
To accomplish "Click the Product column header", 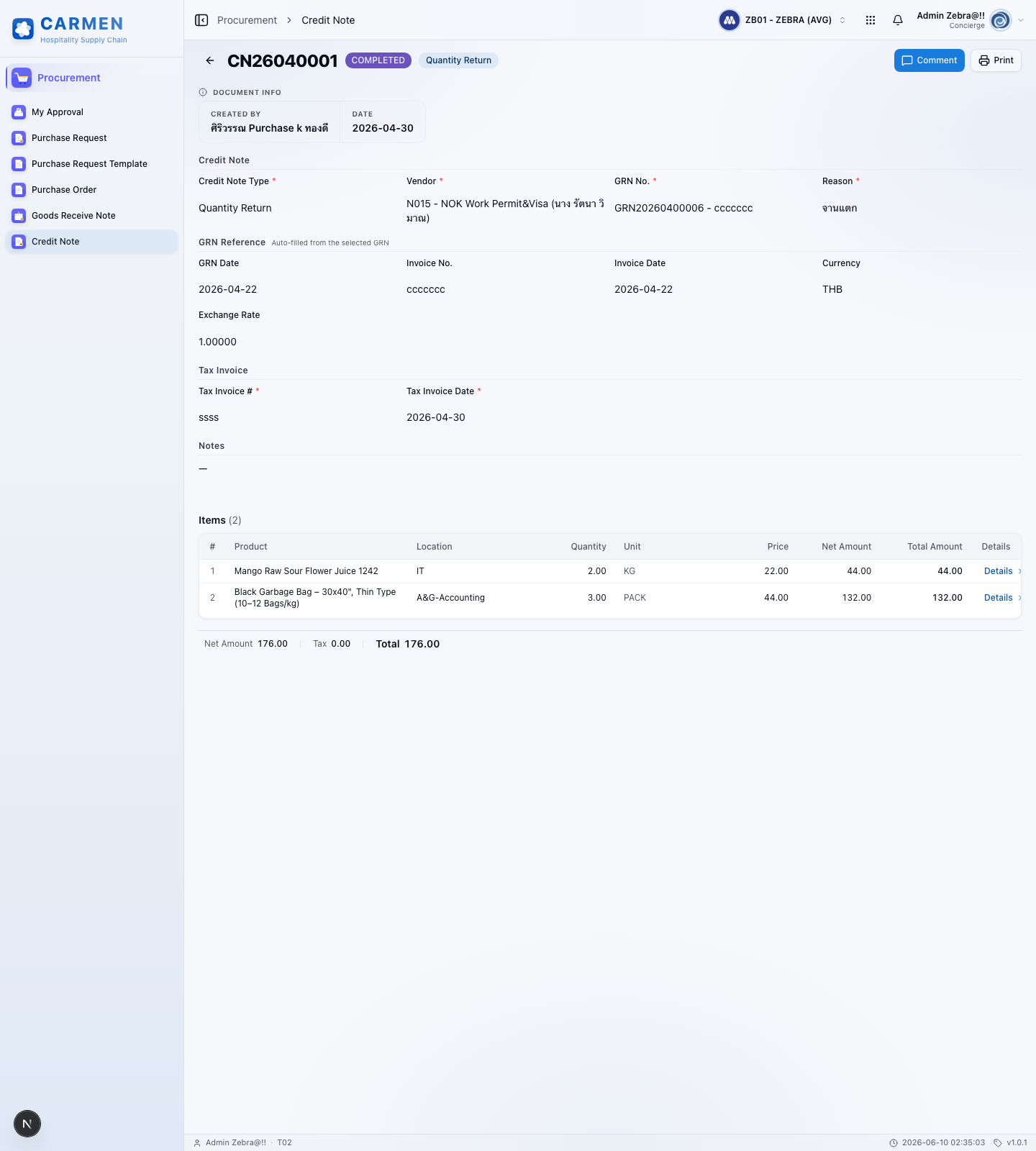I will [250, 547].
